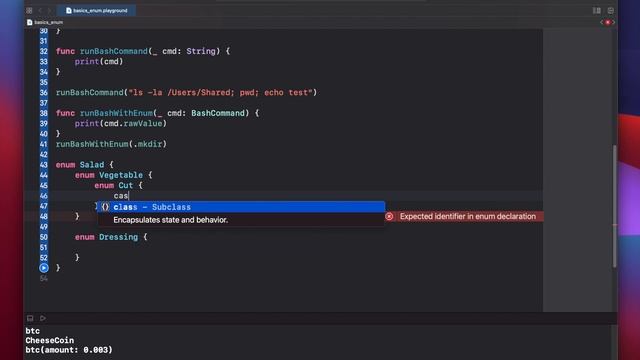This screenshot has height=360, width=640.
Task: Click the basics_enum breadcrumb in jump bar
Action: coord(45,22)
